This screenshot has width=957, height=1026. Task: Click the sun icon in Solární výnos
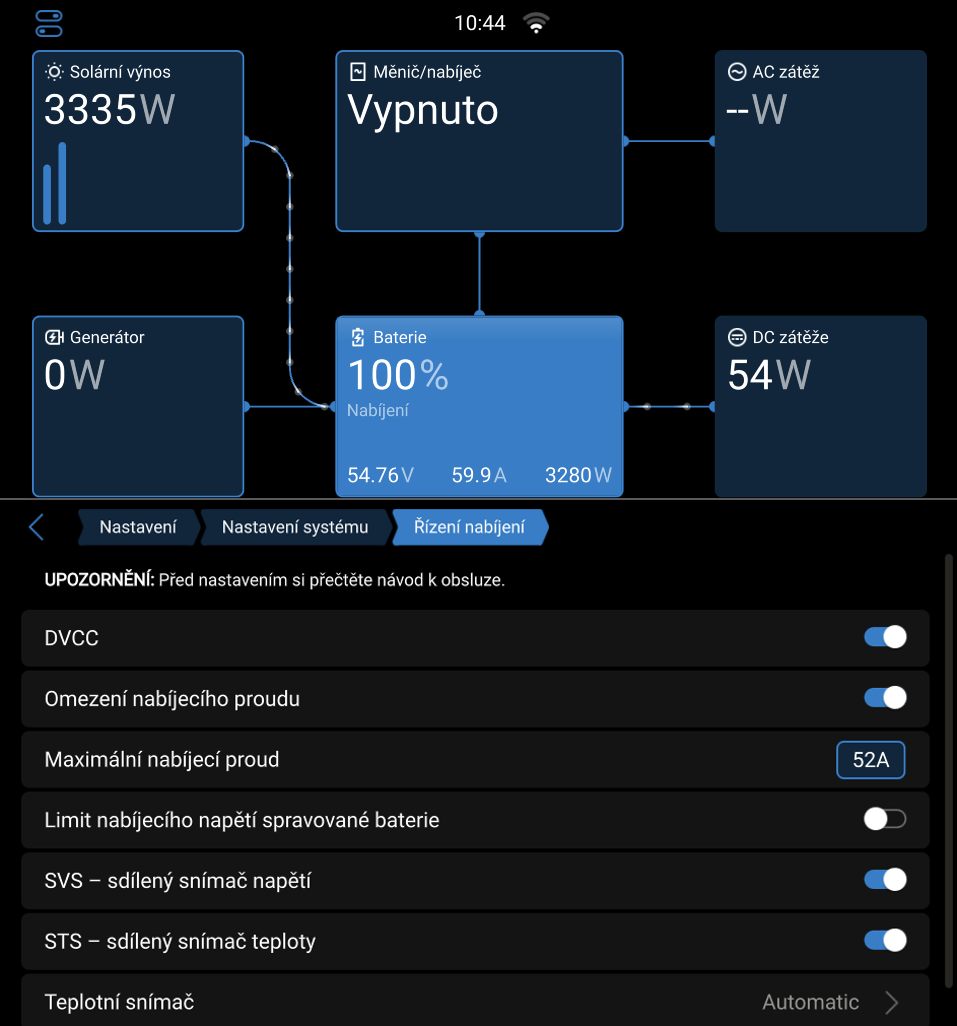54,72
